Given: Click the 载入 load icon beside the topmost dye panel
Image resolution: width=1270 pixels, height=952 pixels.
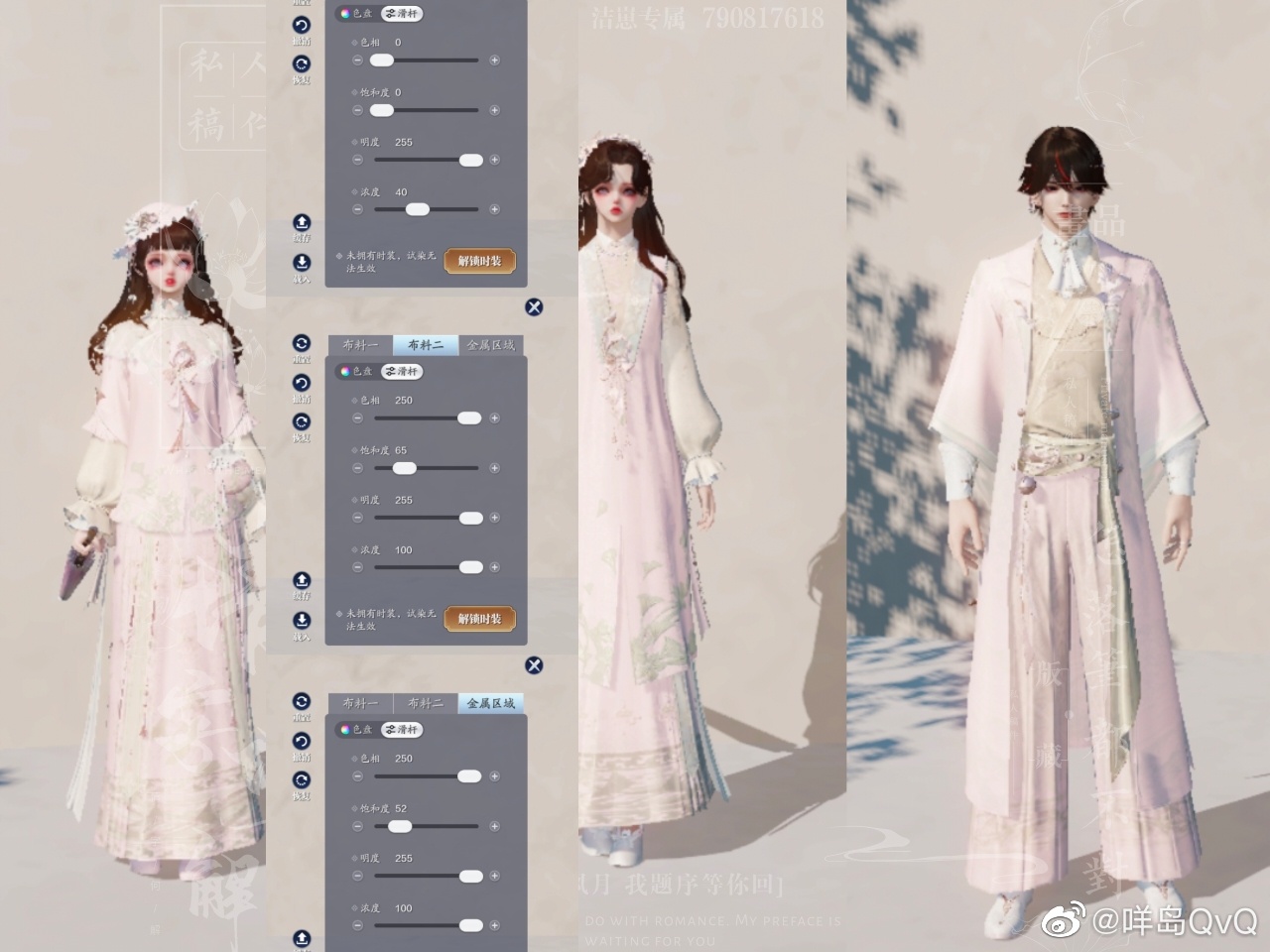Looking at the screenshot, I should coord(302,263).
